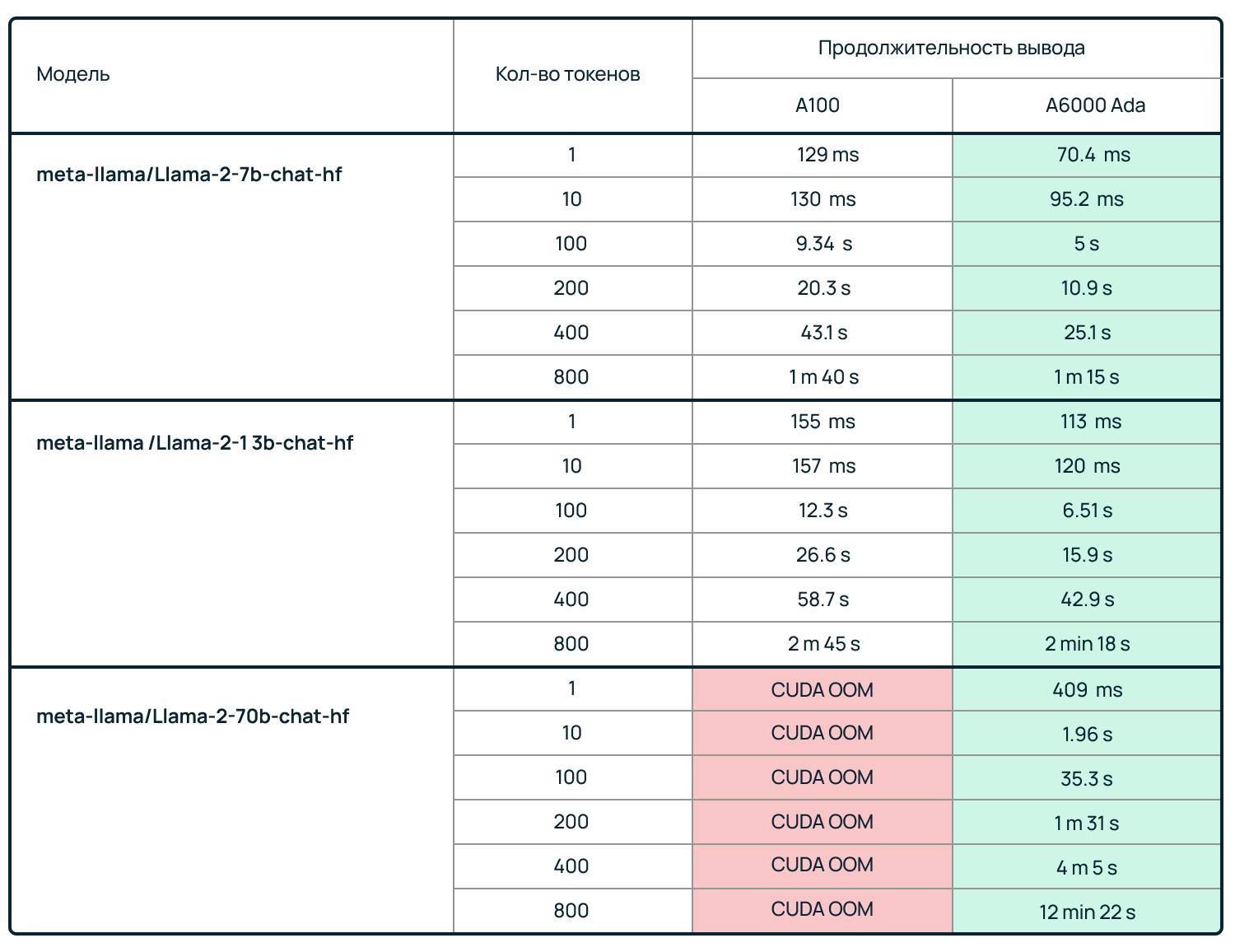
Task: Click the Llama-2-13b-chat-hf model name
Action: tap(194, 443)
